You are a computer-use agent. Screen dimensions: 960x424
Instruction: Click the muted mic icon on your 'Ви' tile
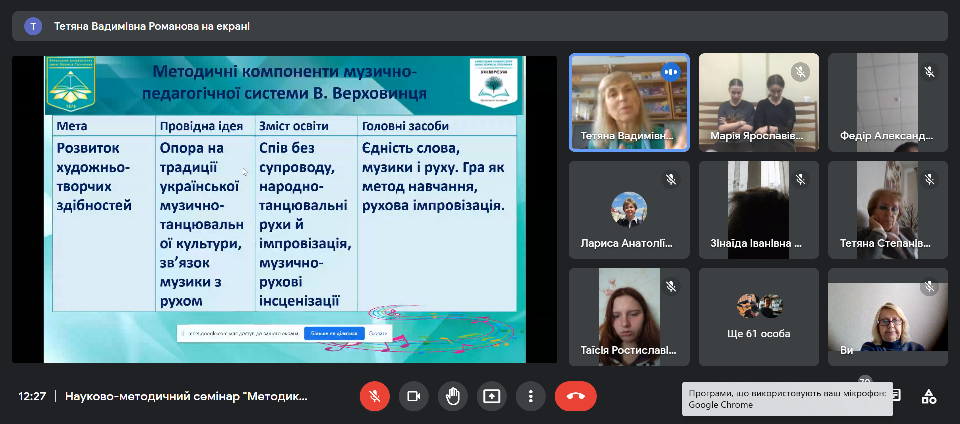pyautogui.click(x=929, y=286)
